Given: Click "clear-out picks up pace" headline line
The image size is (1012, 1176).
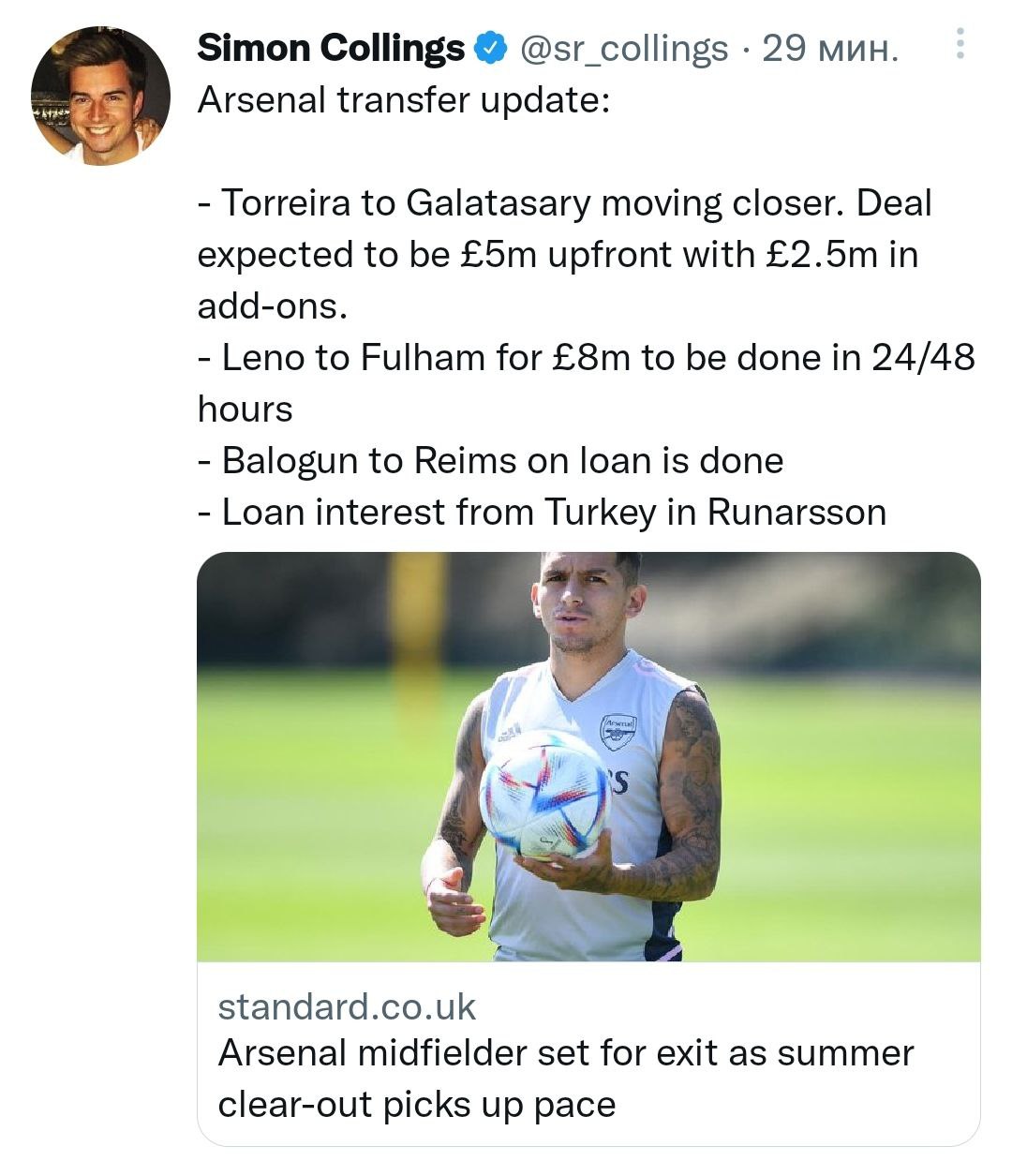Looking at the screenshot, I should click(416, 1104).
